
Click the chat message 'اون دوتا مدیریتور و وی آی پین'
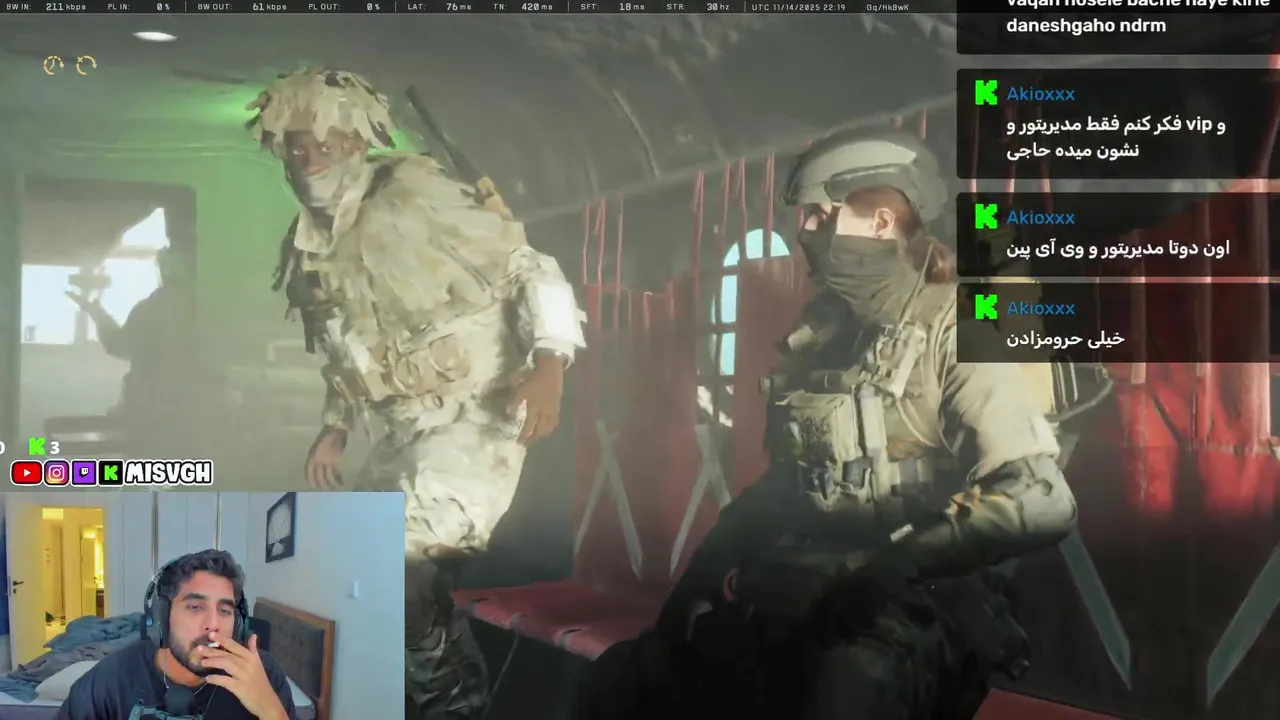pyautogui.click(x=1118, y=248)
